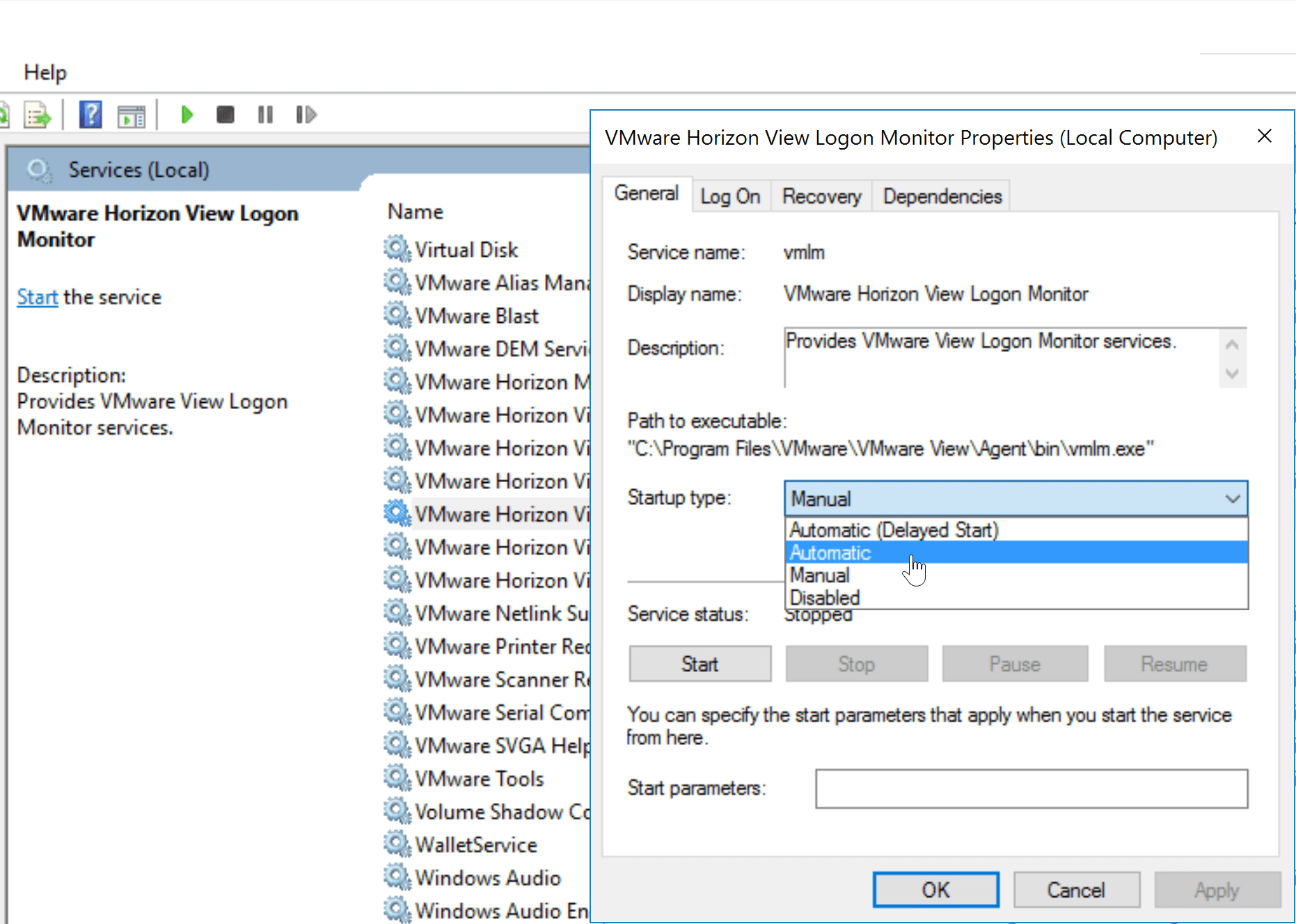Click the executable path text vmlm.exe
Image resolution: width=1296 pixels, height=924 pixels.
[890, 449]
